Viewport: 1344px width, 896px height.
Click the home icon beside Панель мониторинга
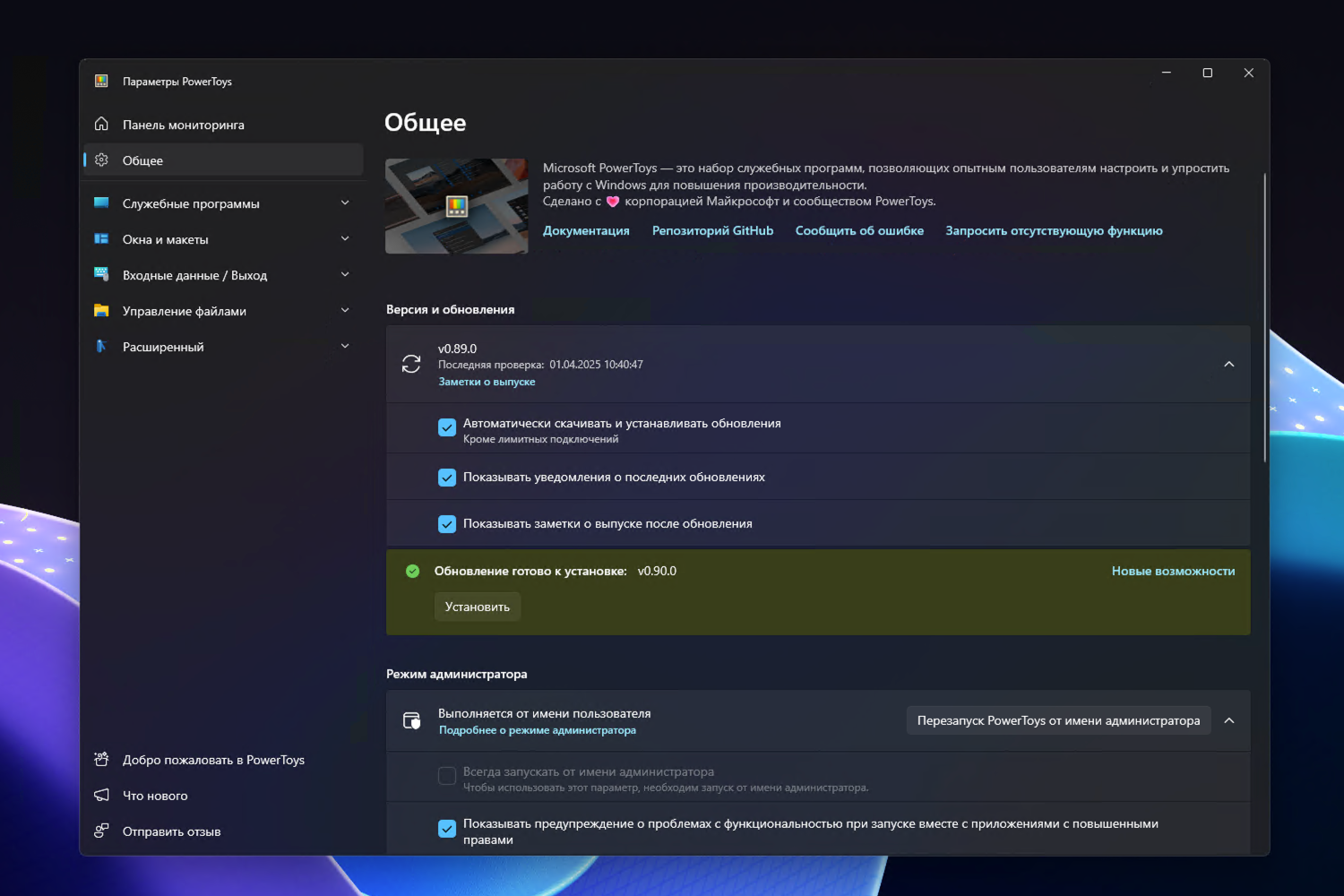click(101, 124)
